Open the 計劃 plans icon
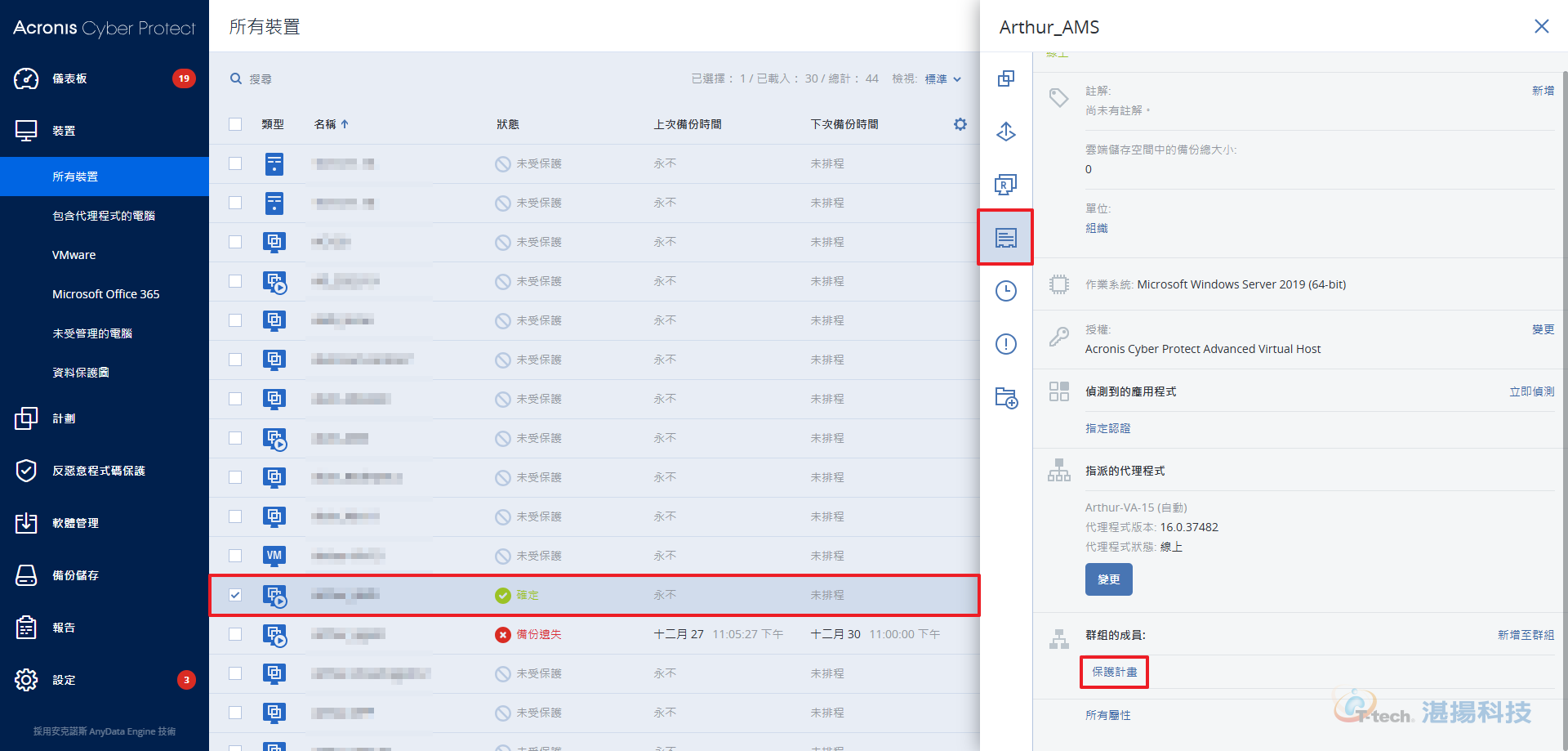The height and width of the screenshot is (751, 1568). pyautogui.click(x=26, y=418)
